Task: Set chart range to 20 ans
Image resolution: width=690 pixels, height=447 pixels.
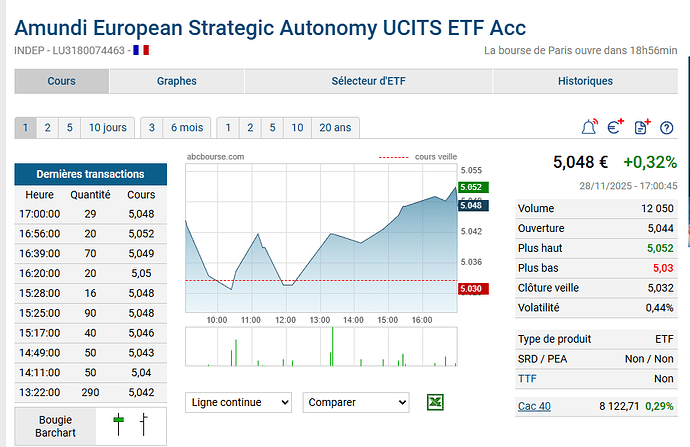Action: pyautogui.click(x=334, y=127)
